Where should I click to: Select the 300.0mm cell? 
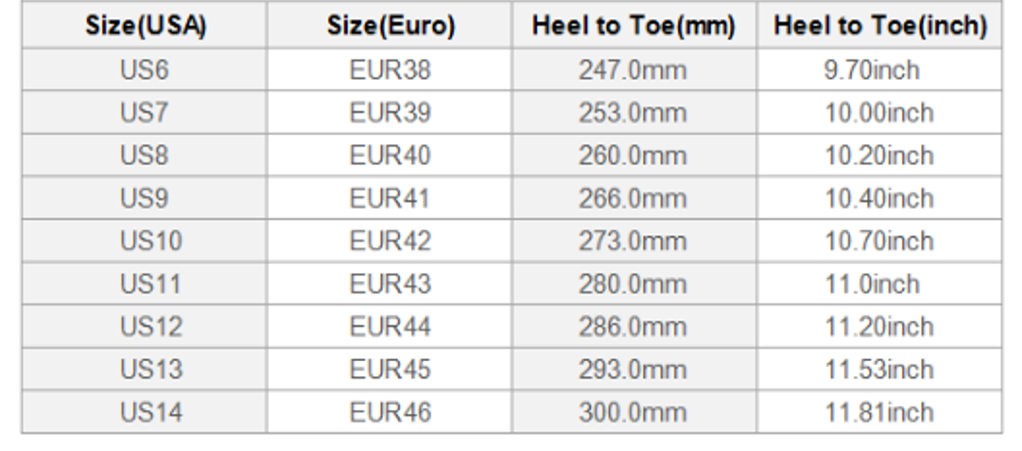[x=633, y=412]
